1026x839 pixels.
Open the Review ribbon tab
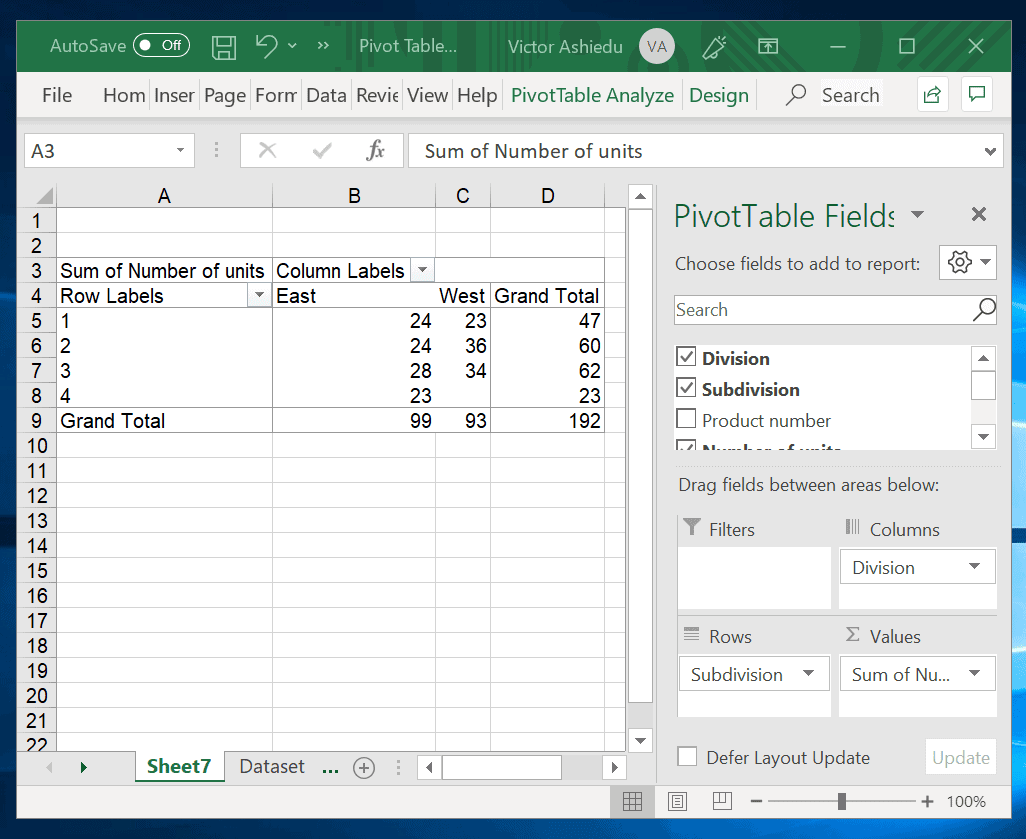(377, 95)
